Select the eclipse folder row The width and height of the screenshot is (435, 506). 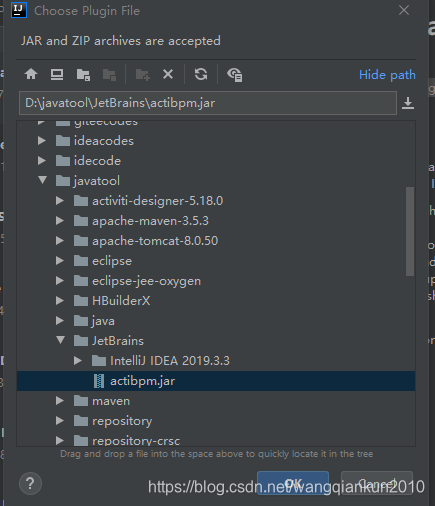pyautogui.click(x=216, y=261)
